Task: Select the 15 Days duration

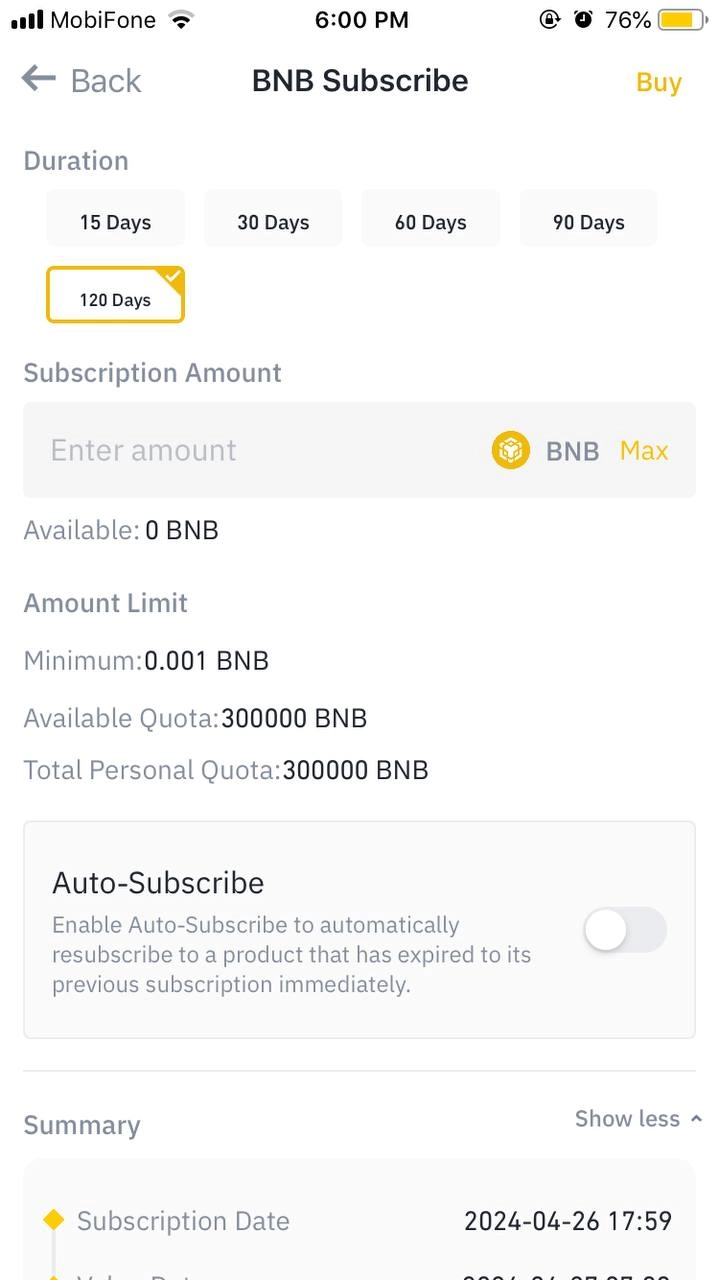Action: pyautogui.click(x=115, y=221)
